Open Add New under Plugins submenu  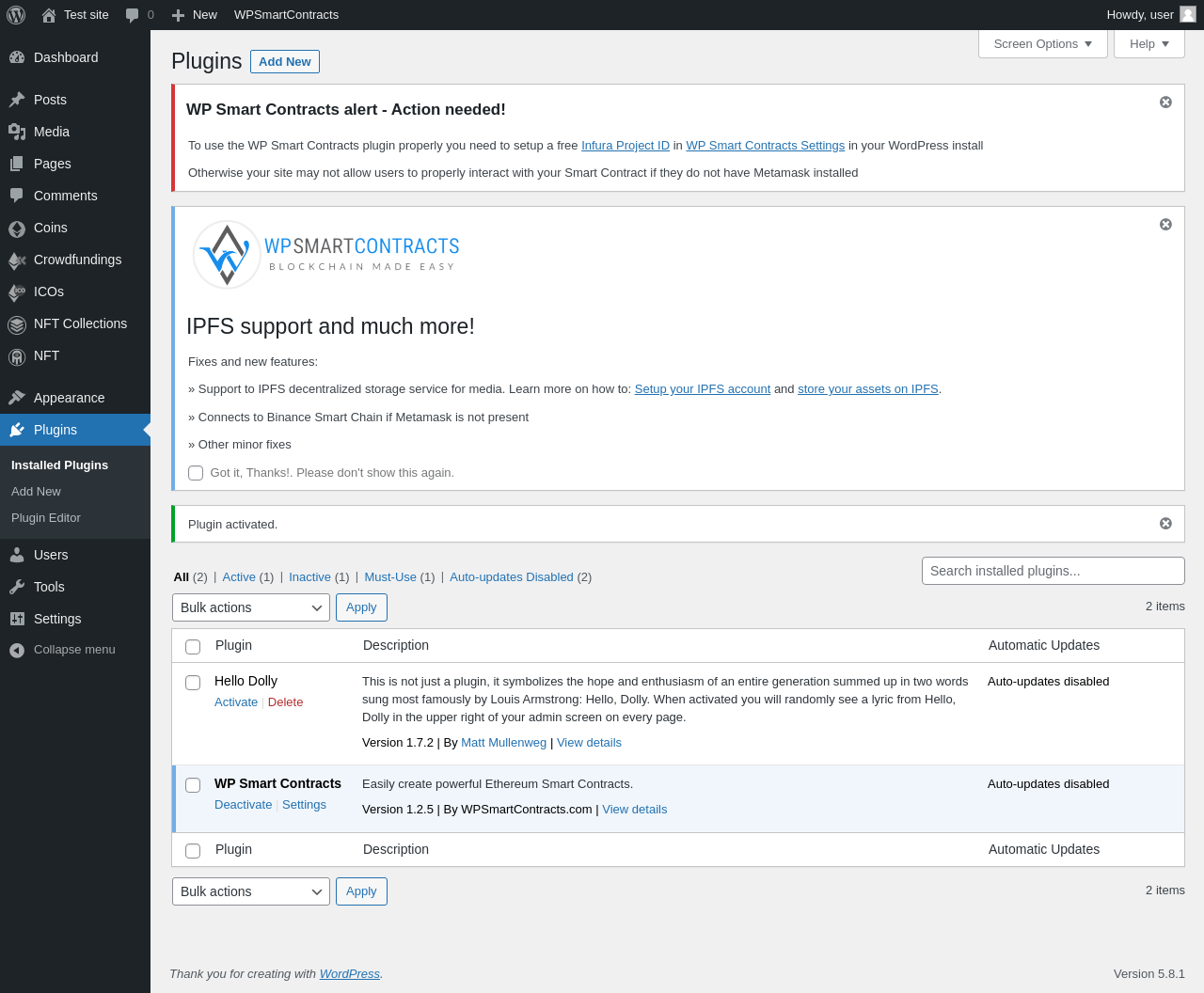tap(36, 492)
